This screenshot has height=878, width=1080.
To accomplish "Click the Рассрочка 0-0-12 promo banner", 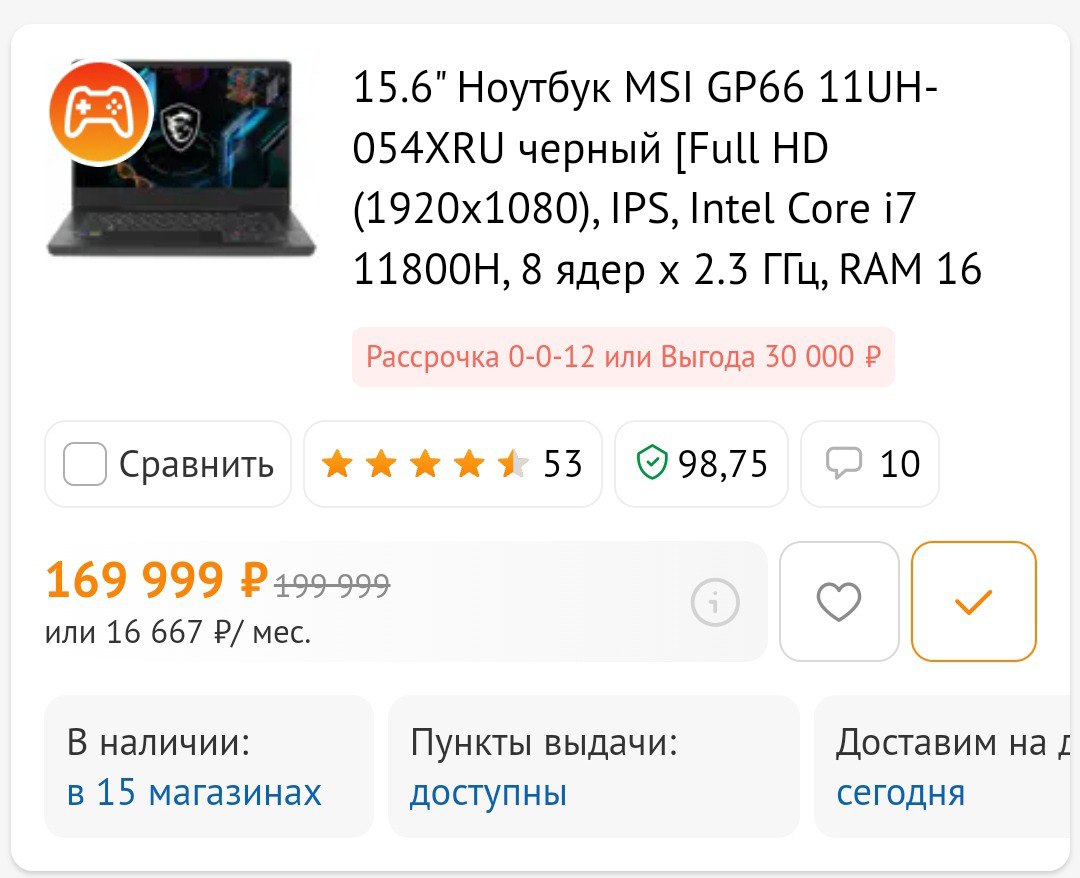I will tap(623, 357).
